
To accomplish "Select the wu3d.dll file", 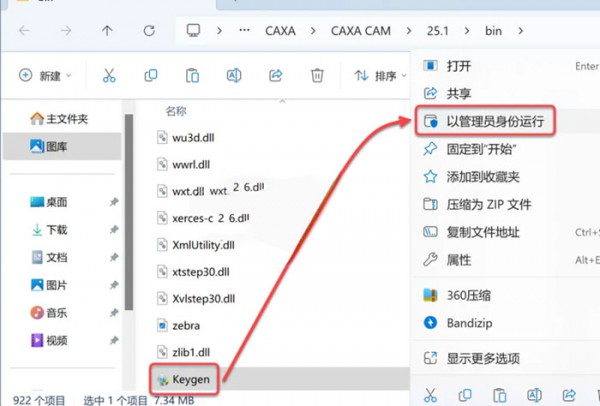I will [x=186, y=137].
